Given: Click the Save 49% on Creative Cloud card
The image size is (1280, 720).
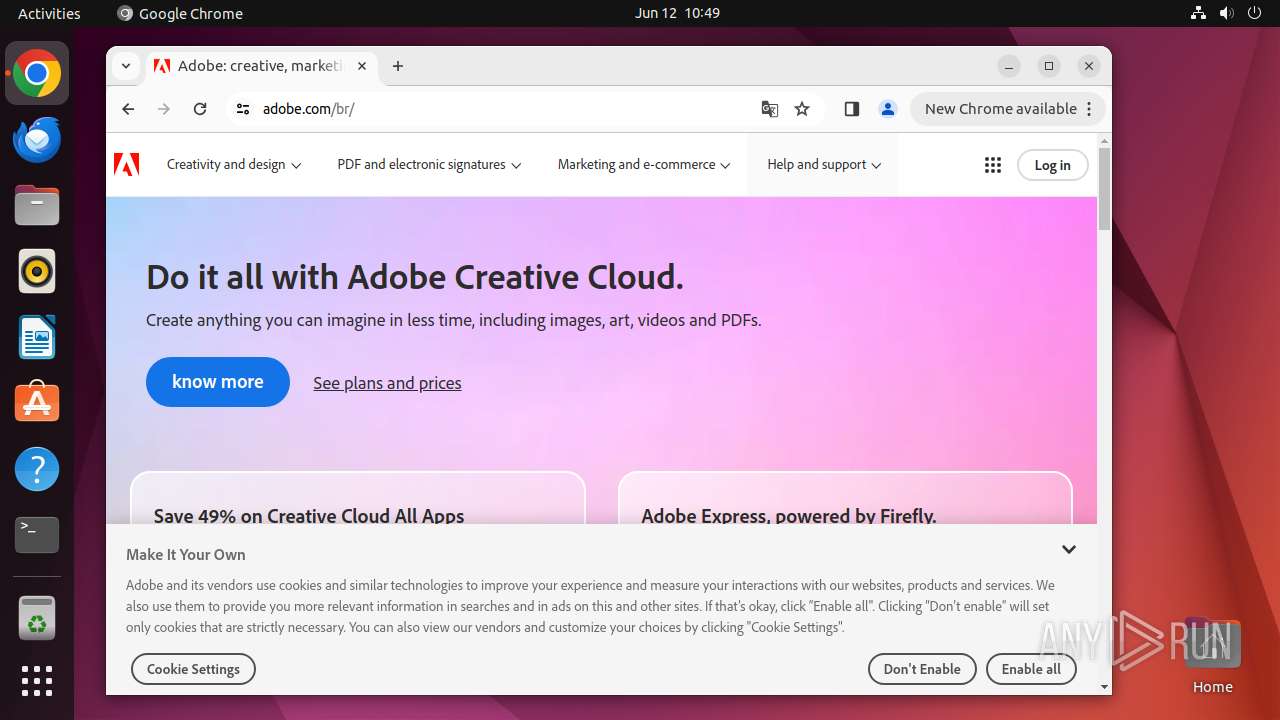Looking at the screenshot, I should (x=358, y=498).
